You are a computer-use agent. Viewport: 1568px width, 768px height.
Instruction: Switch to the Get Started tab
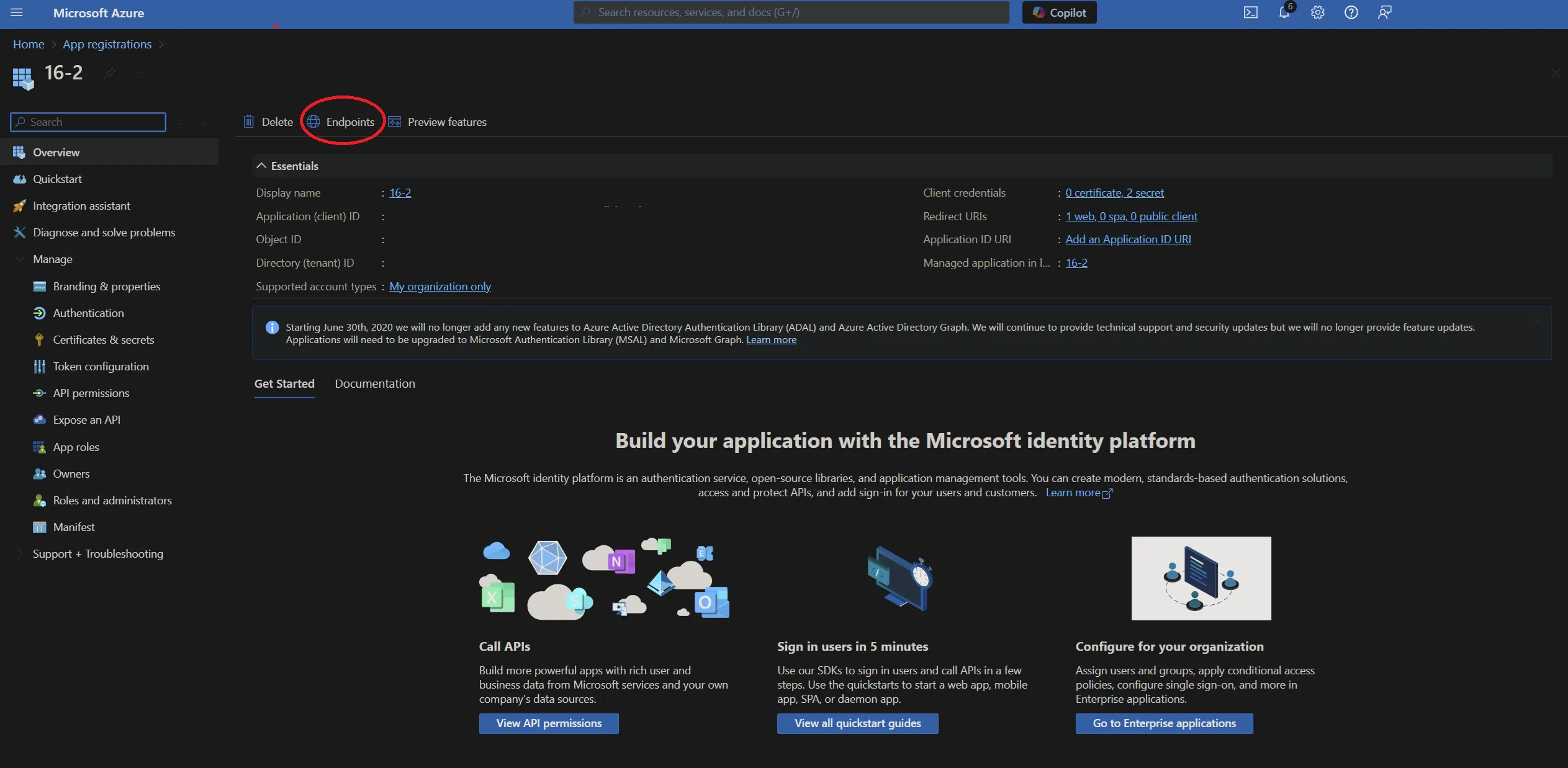(x=284, y=384)
